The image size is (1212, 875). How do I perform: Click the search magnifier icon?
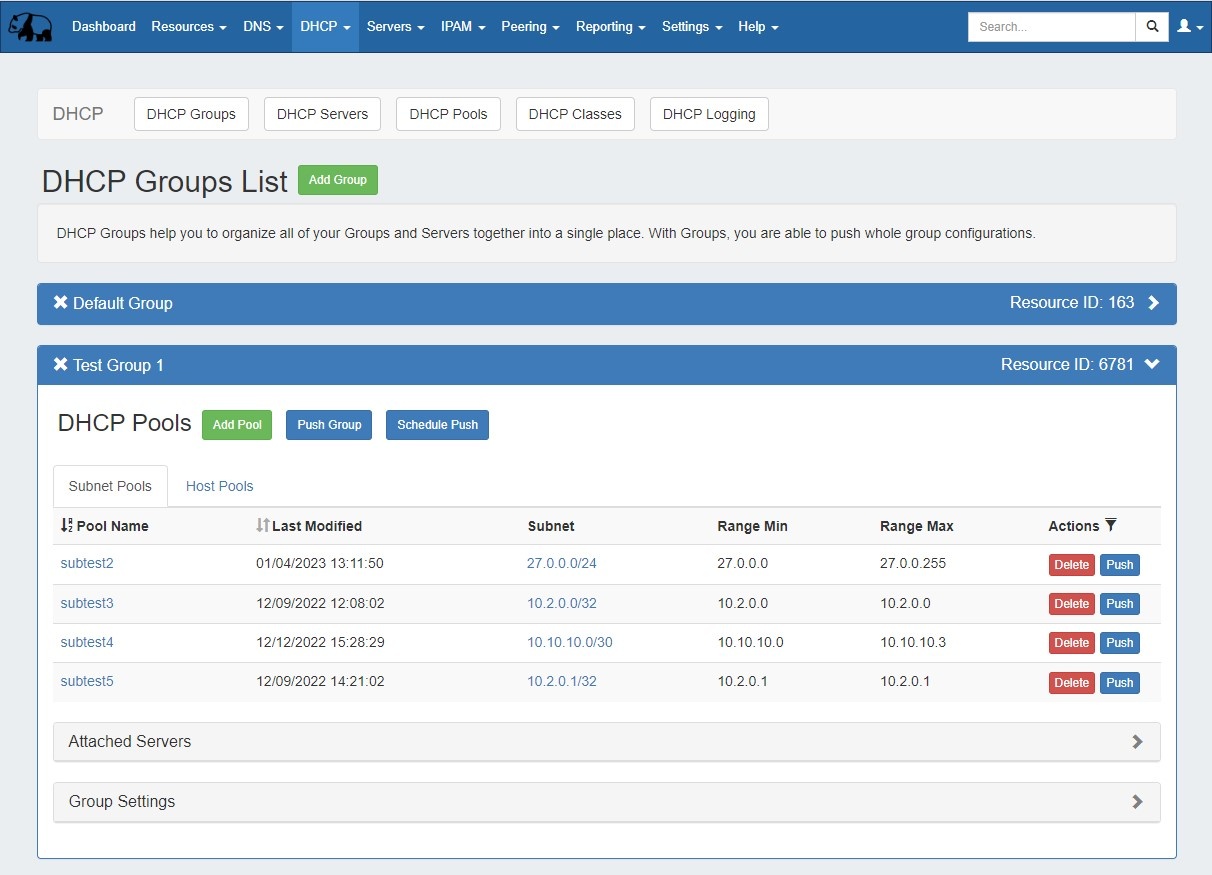(x=1152, y=27)
